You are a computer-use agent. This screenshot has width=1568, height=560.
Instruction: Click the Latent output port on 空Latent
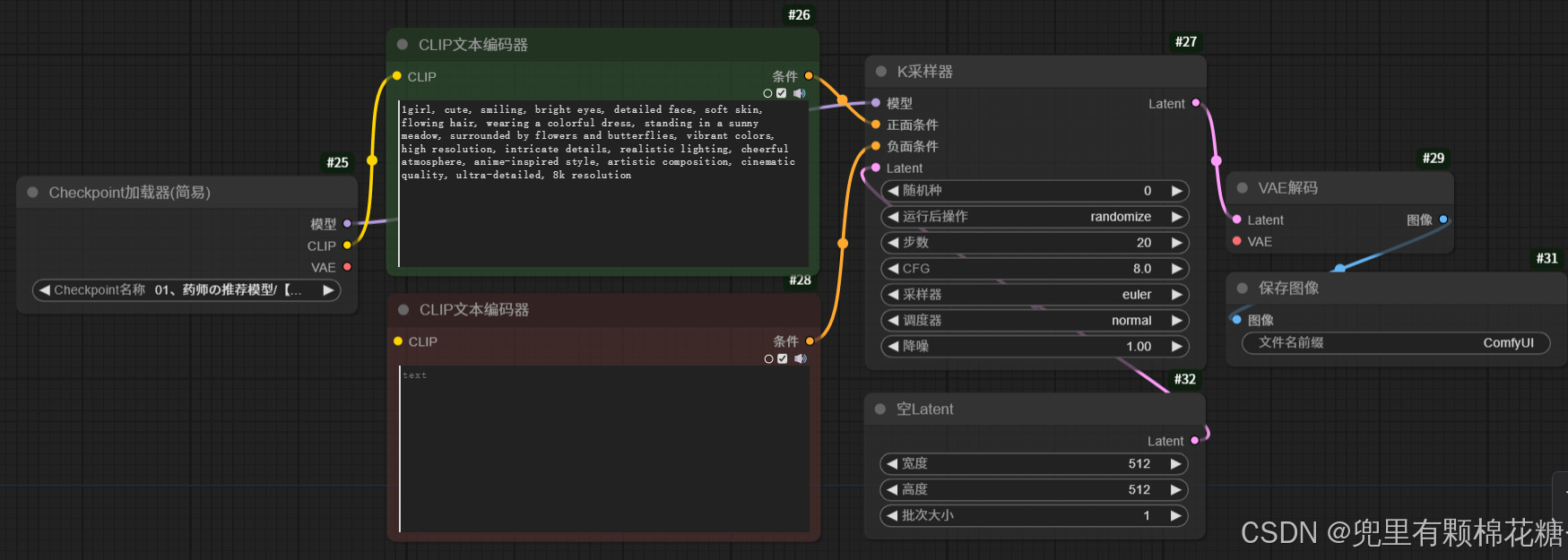pyautogui.click(x=1195, y=441)
